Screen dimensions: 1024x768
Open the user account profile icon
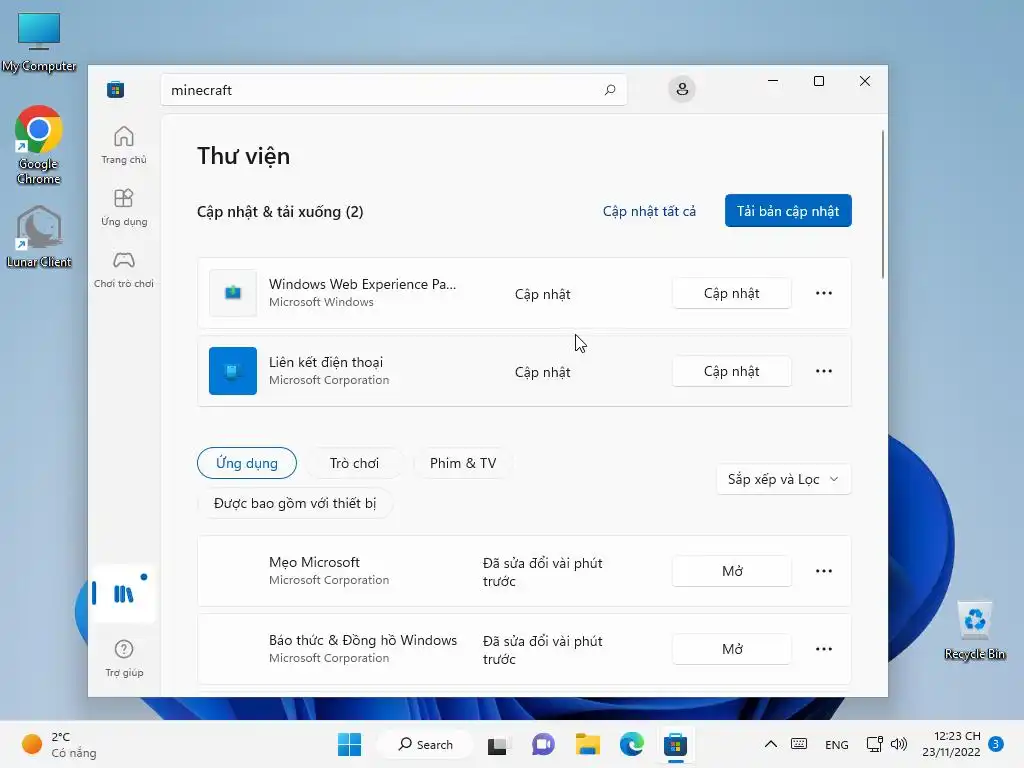pos(682,89)
